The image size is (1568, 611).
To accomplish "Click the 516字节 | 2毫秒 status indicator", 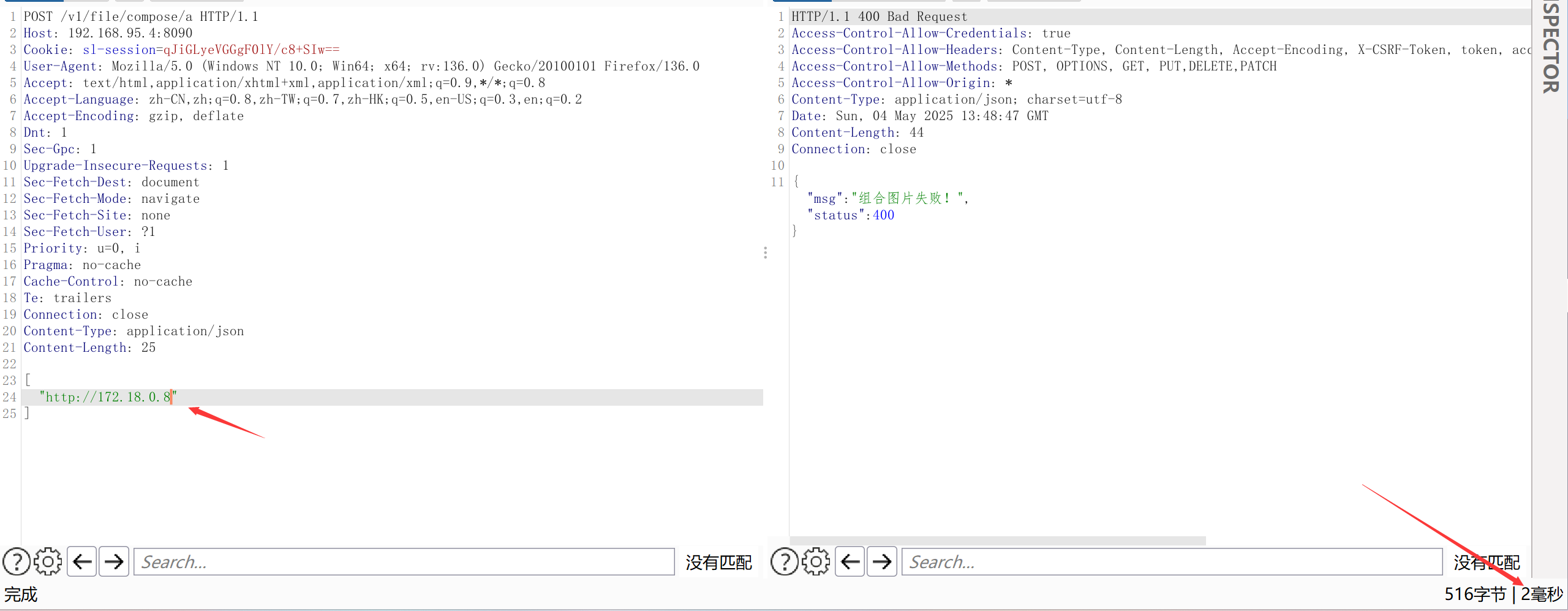I will (x=1503, y=594).
